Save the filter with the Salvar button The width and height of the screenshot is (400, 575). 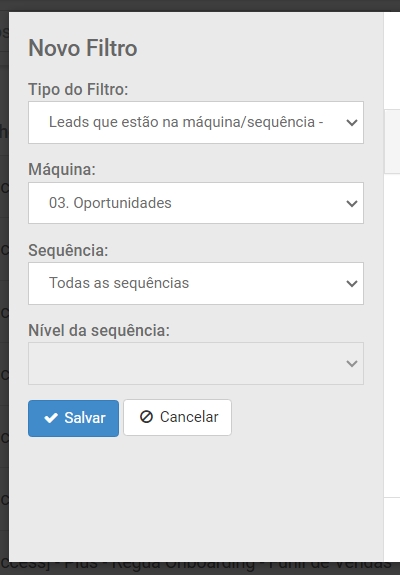(73, 418)
